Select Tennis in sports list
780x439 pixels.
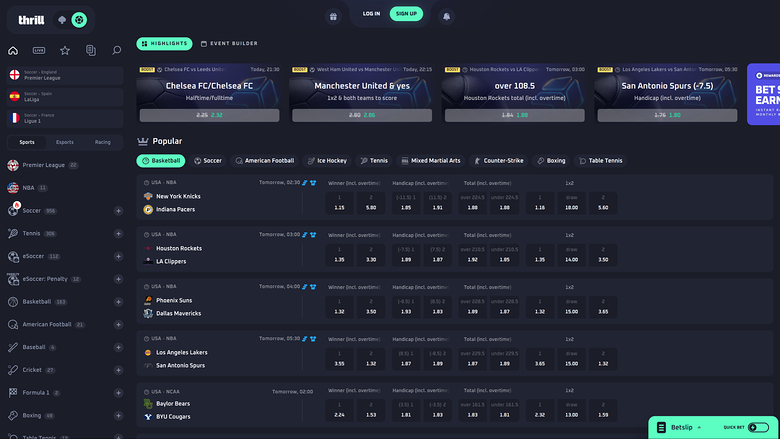coord(31,234)
